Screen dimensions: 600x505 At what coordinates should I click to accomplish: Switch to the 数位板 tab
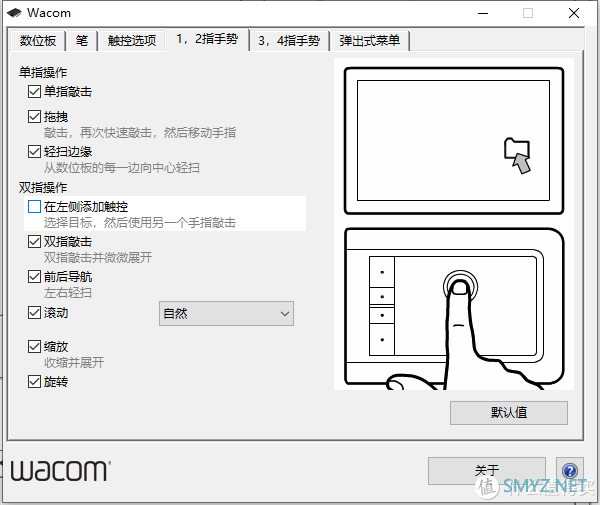coord(38,41)
